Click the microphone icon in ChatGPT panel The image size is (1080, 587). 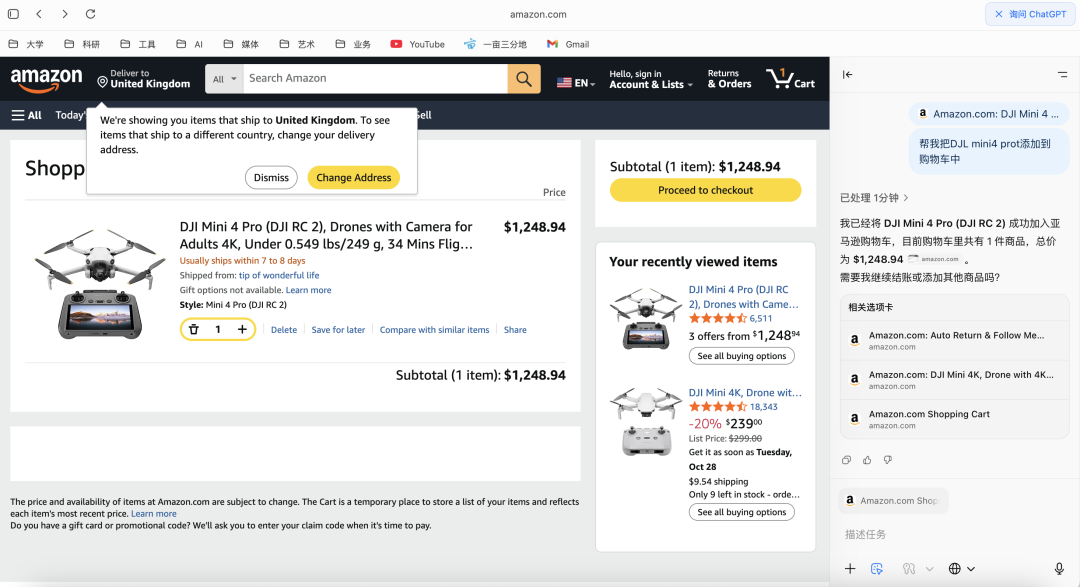coord(1059,569)
